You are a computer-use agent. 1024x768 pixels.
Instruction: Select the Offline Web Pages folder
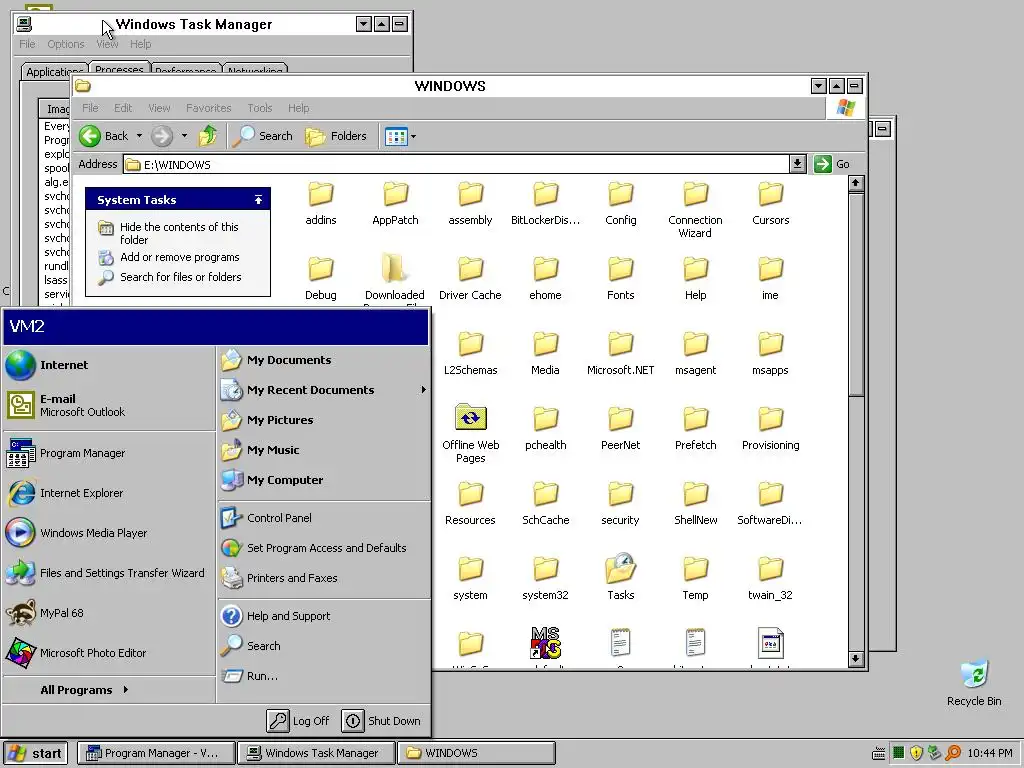(470, 433)
